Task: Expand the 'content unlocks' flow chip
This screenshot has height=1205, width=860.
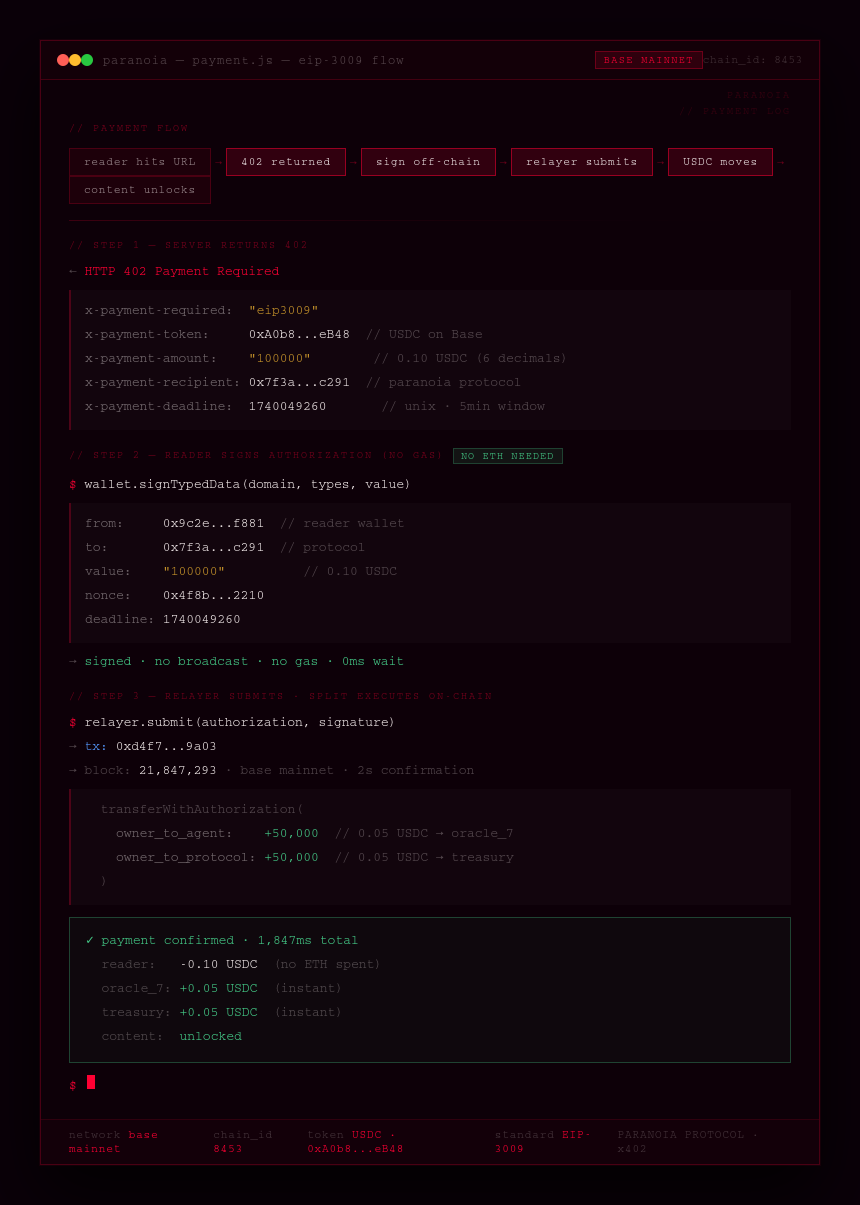Action: pyautogui.click(x=139, y=189)
